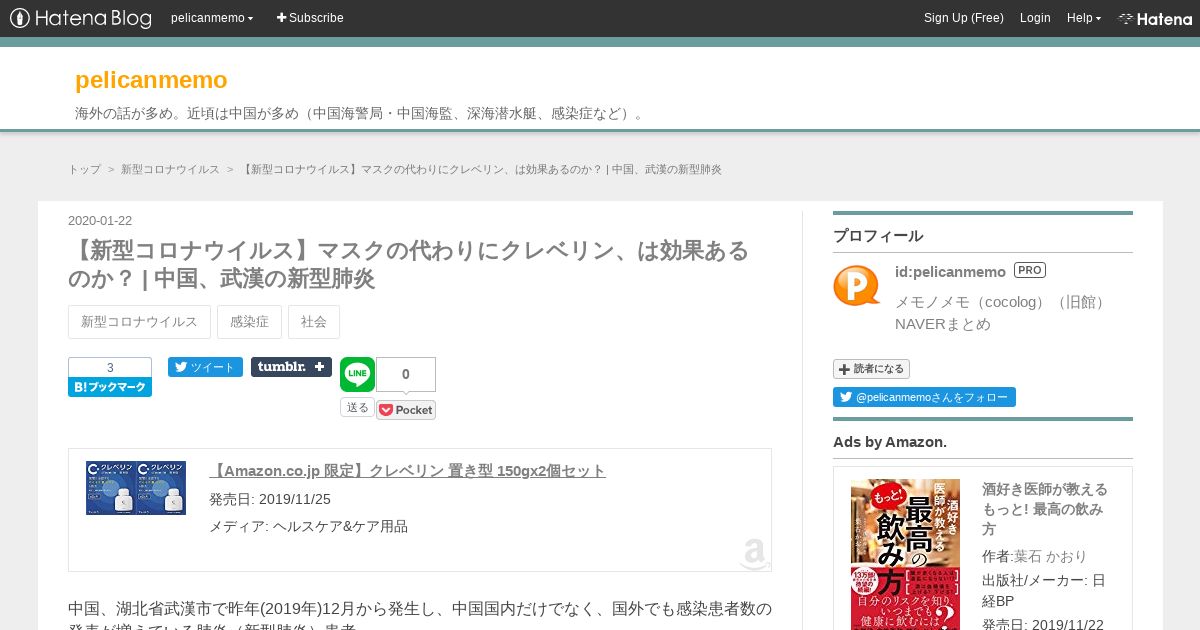The height and width of the screenshot is (630, 1200).
Task: Select the 新型コロナウイルス category tag
Action: [x=139, y=322]
